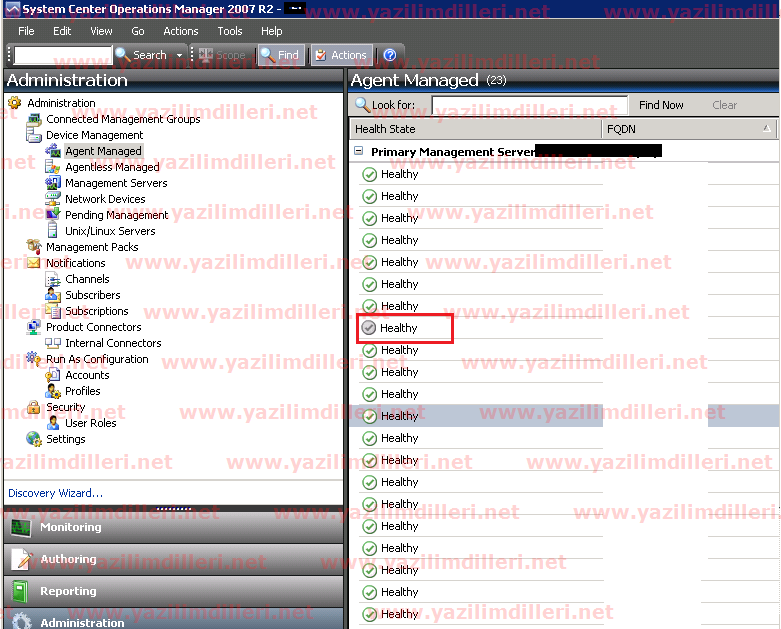
Task: Click the Notifications envelope icon
Action: [34, 262]
